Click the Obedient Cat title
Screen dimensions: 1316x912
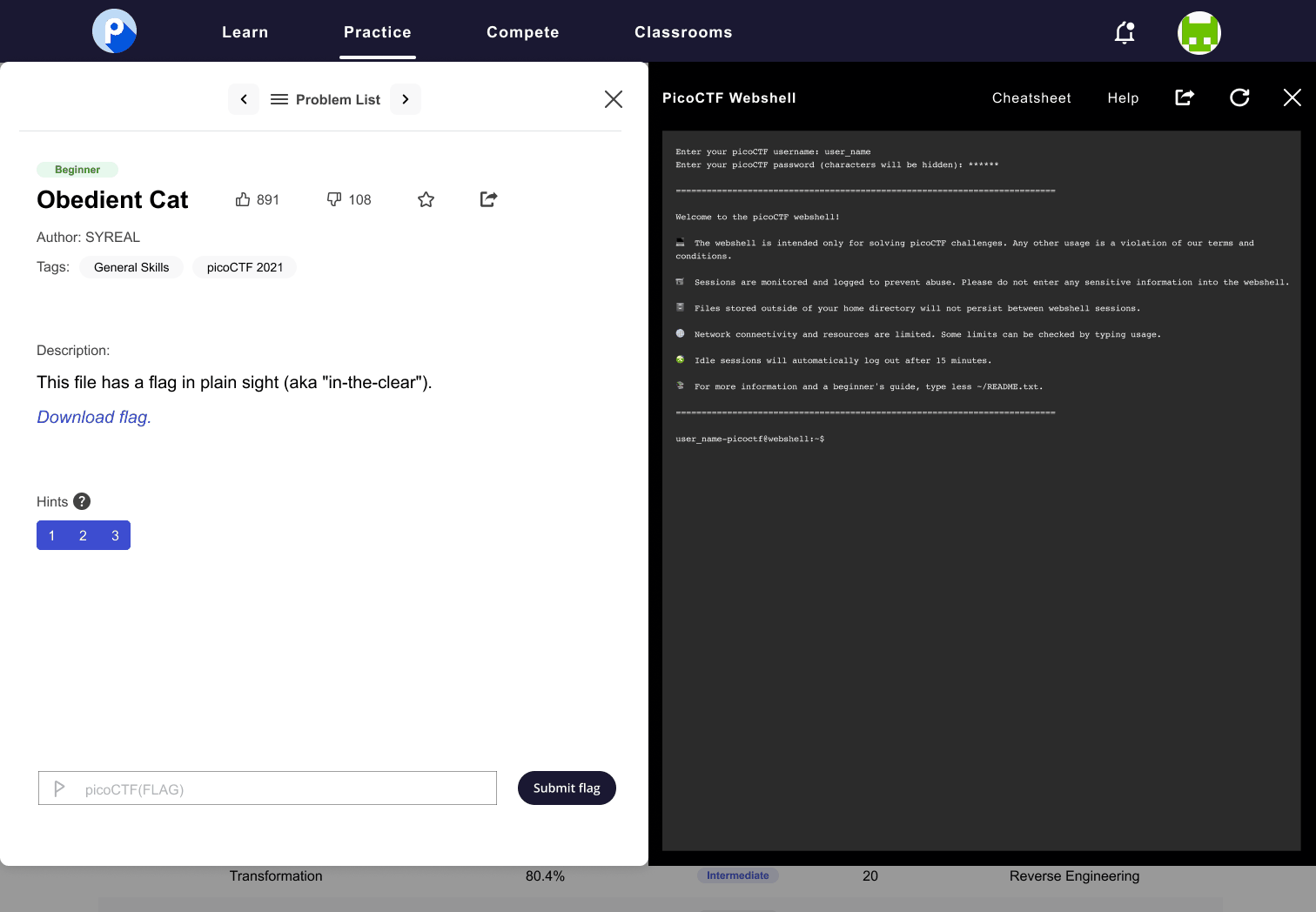(x=112, y=200)
